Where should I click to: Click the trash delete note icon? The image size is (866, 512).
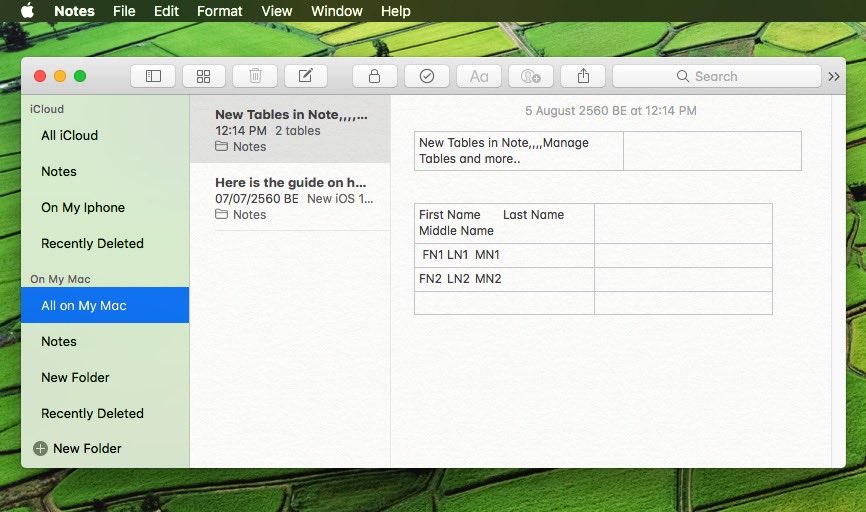pyautogui.click(x=255, y=76)
